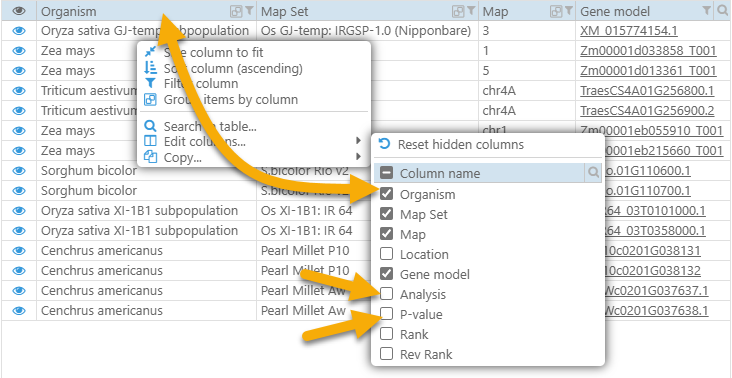
Task: Click group icon in Map column header
Action: coord(556,11)
